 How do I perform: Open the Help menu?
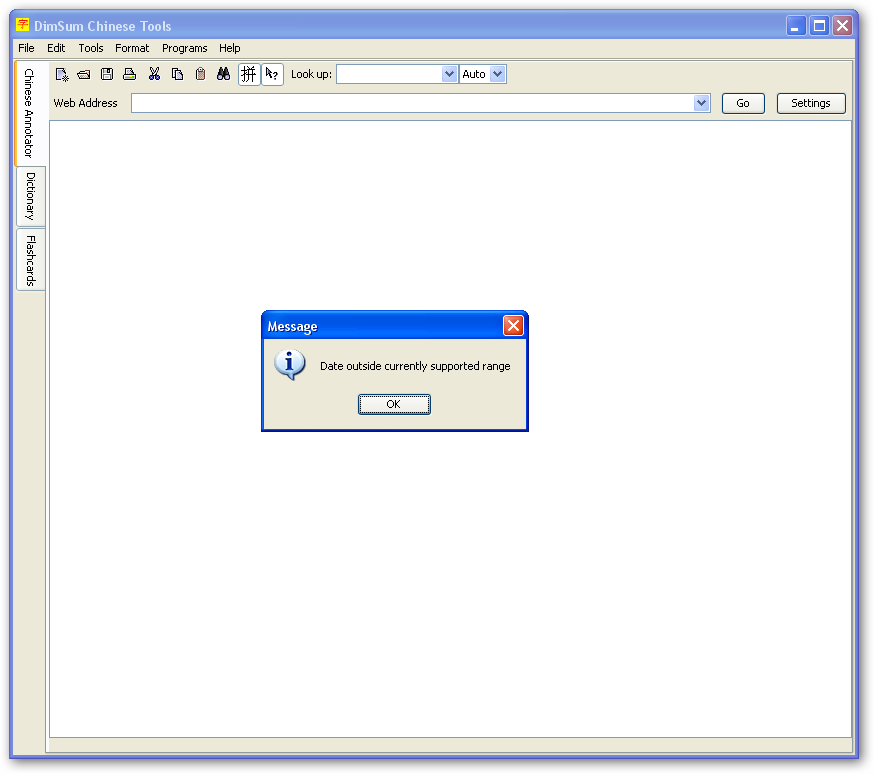[230, 48]
